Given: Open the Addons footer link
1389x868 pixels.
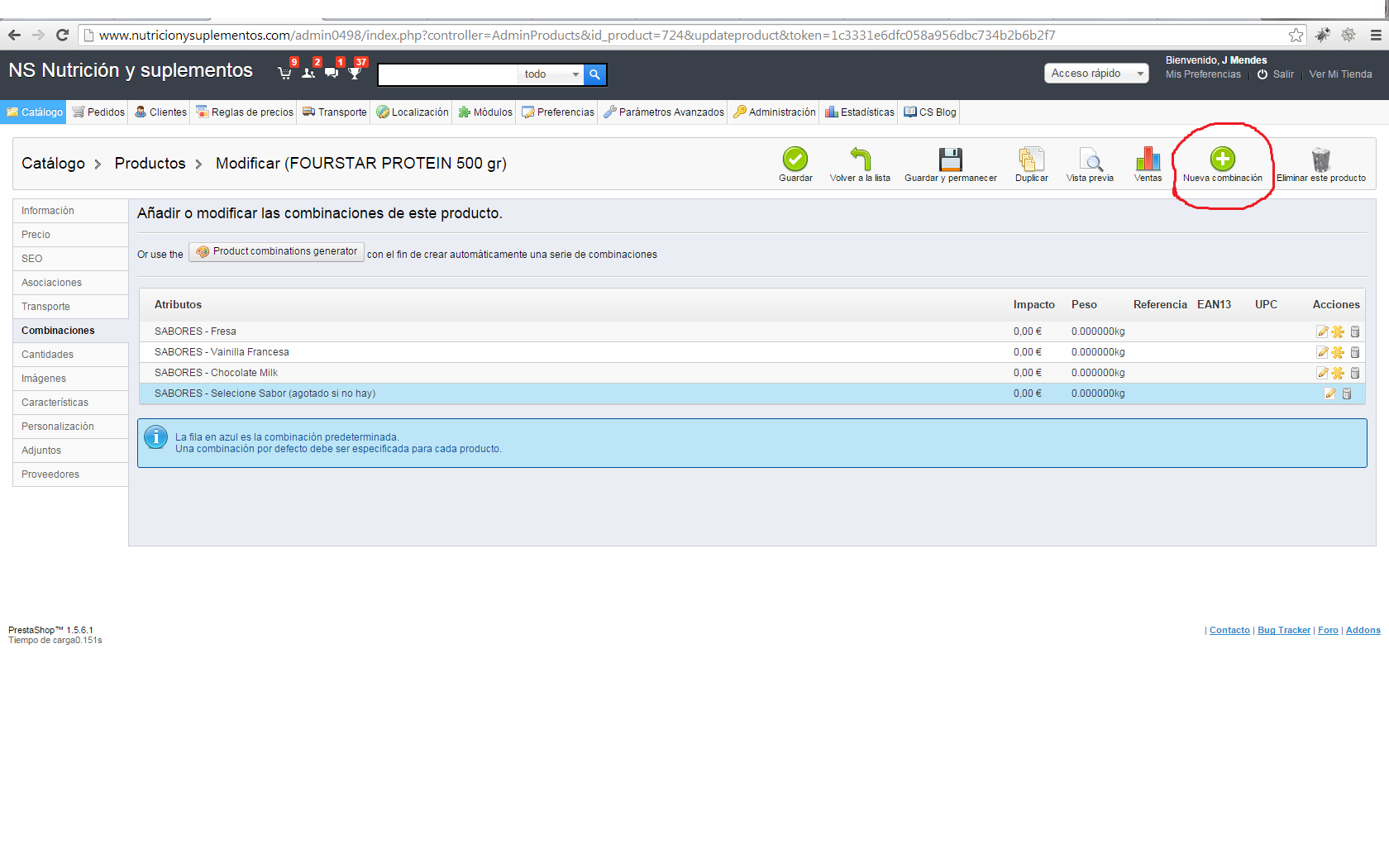Looking at the screenshot, I should [1363, 630].
